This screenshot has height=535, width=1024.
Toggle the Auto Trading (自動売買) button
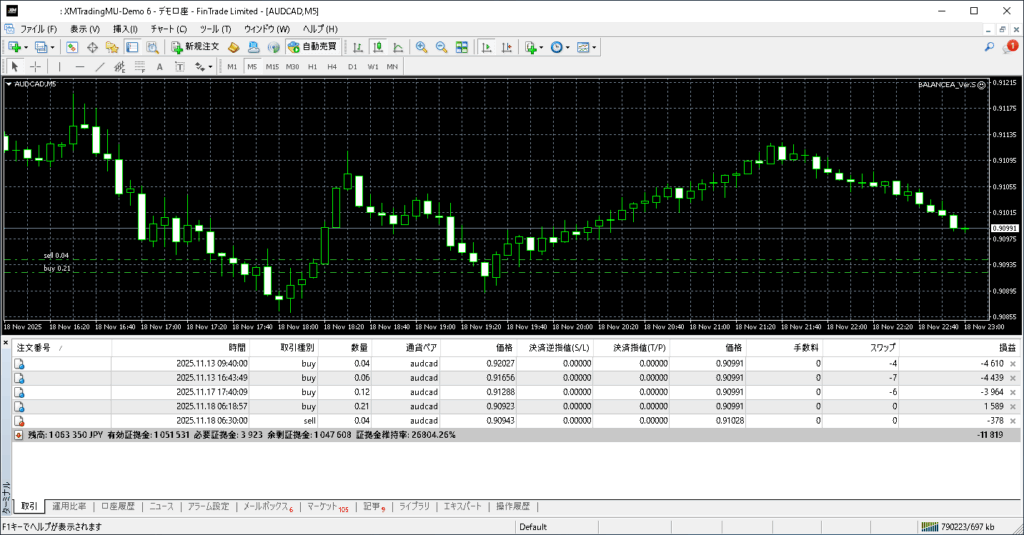[312, 47]
